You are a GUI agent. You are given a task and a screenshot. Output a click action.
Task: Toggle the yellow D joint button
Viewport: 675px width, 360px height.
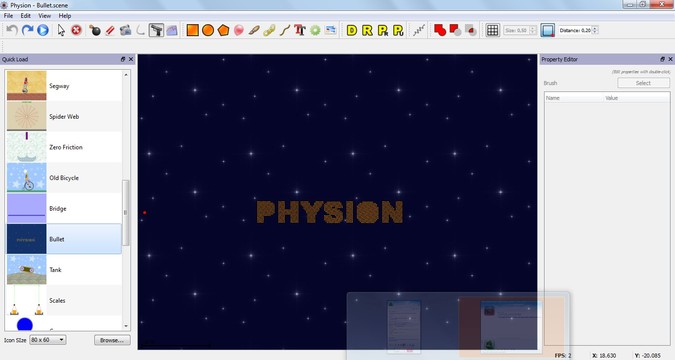pos(352,30)
